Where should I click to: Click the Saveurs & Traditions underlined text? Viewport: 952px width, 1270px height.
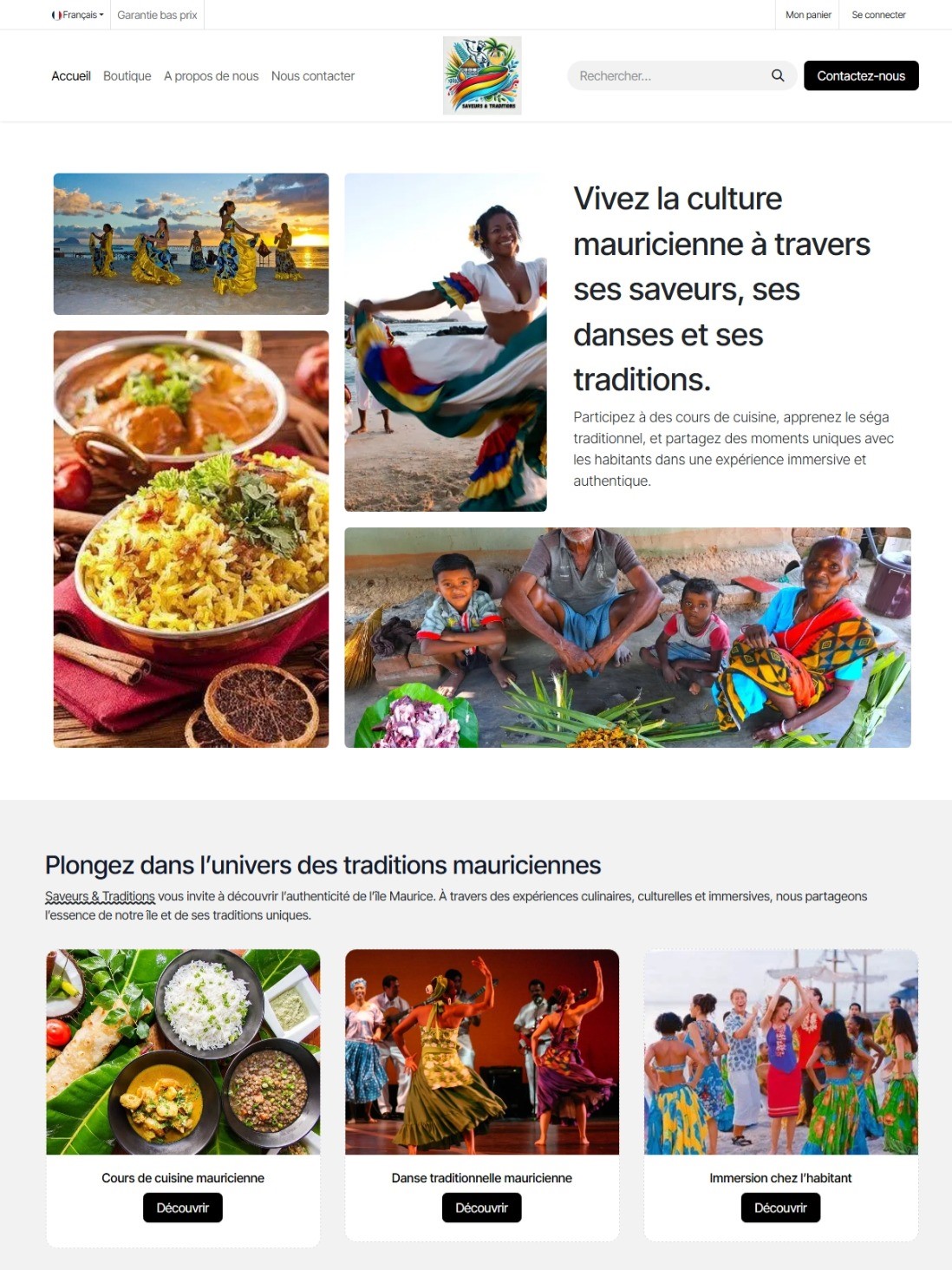[100, 896]
